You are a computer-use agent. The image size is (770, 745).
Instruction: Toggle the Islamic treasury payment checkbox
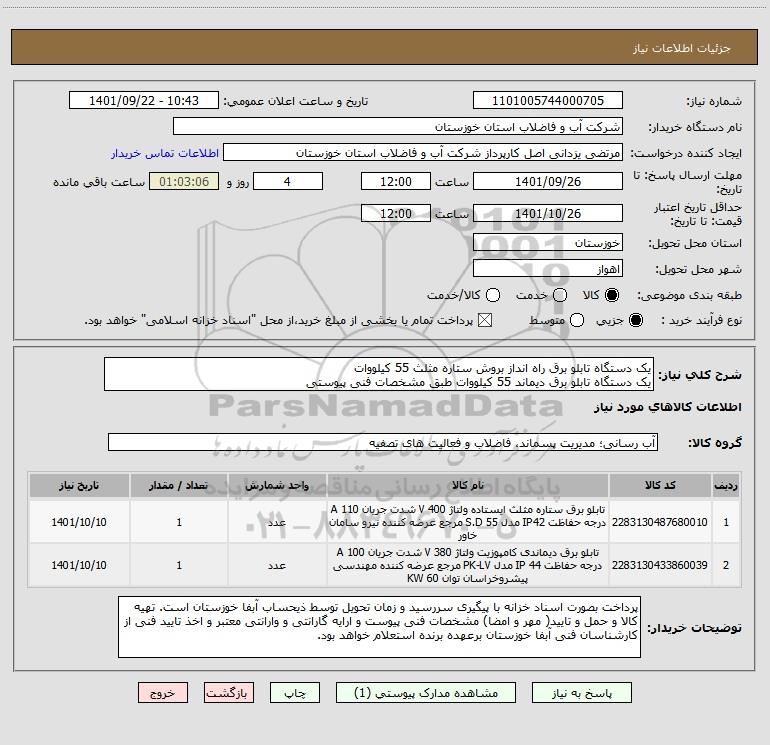(x=485, y=320)
